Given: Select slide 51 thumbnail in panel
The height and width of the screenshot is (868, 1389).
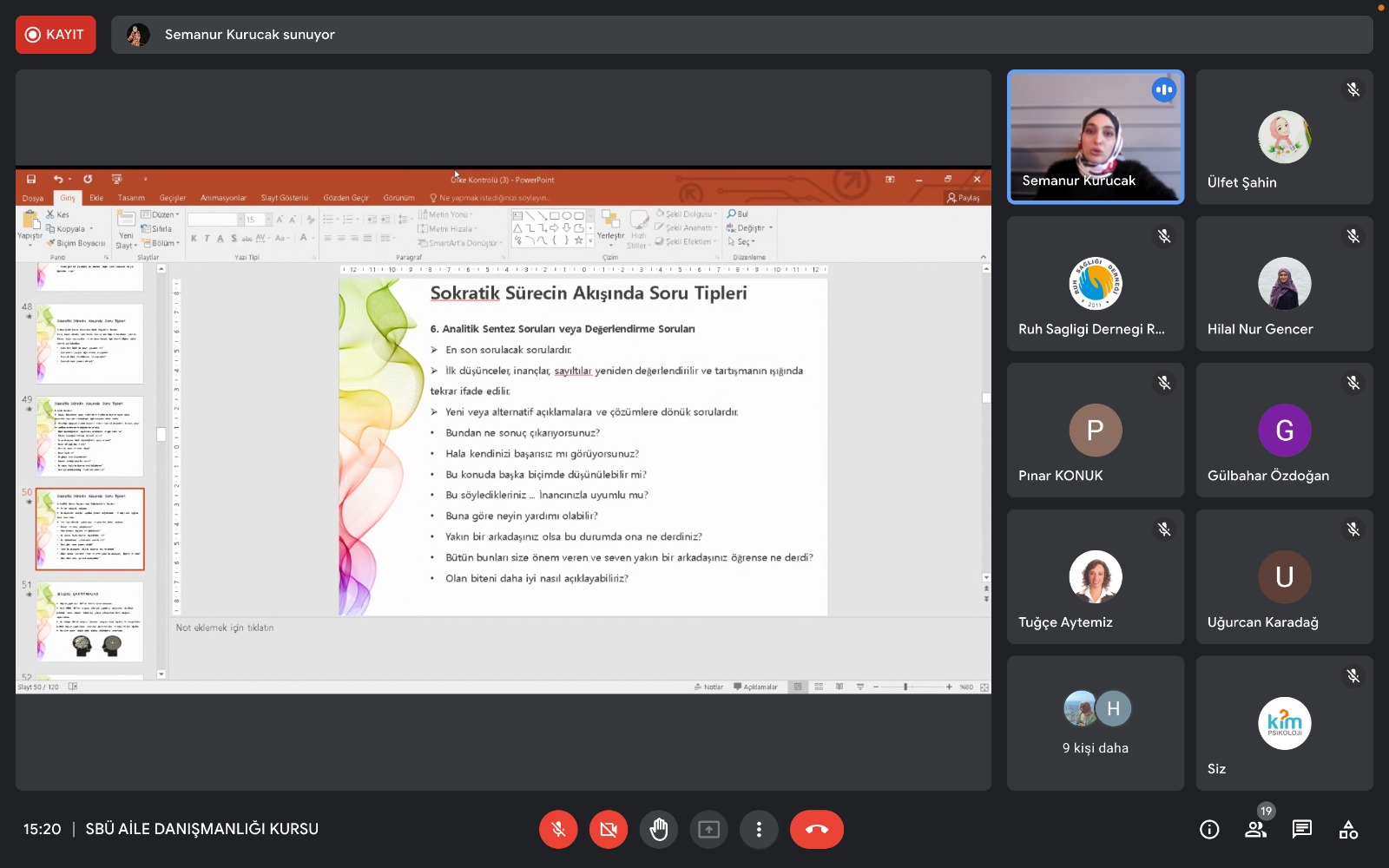Looking at the screenshot, I should [x=89, y=621].
